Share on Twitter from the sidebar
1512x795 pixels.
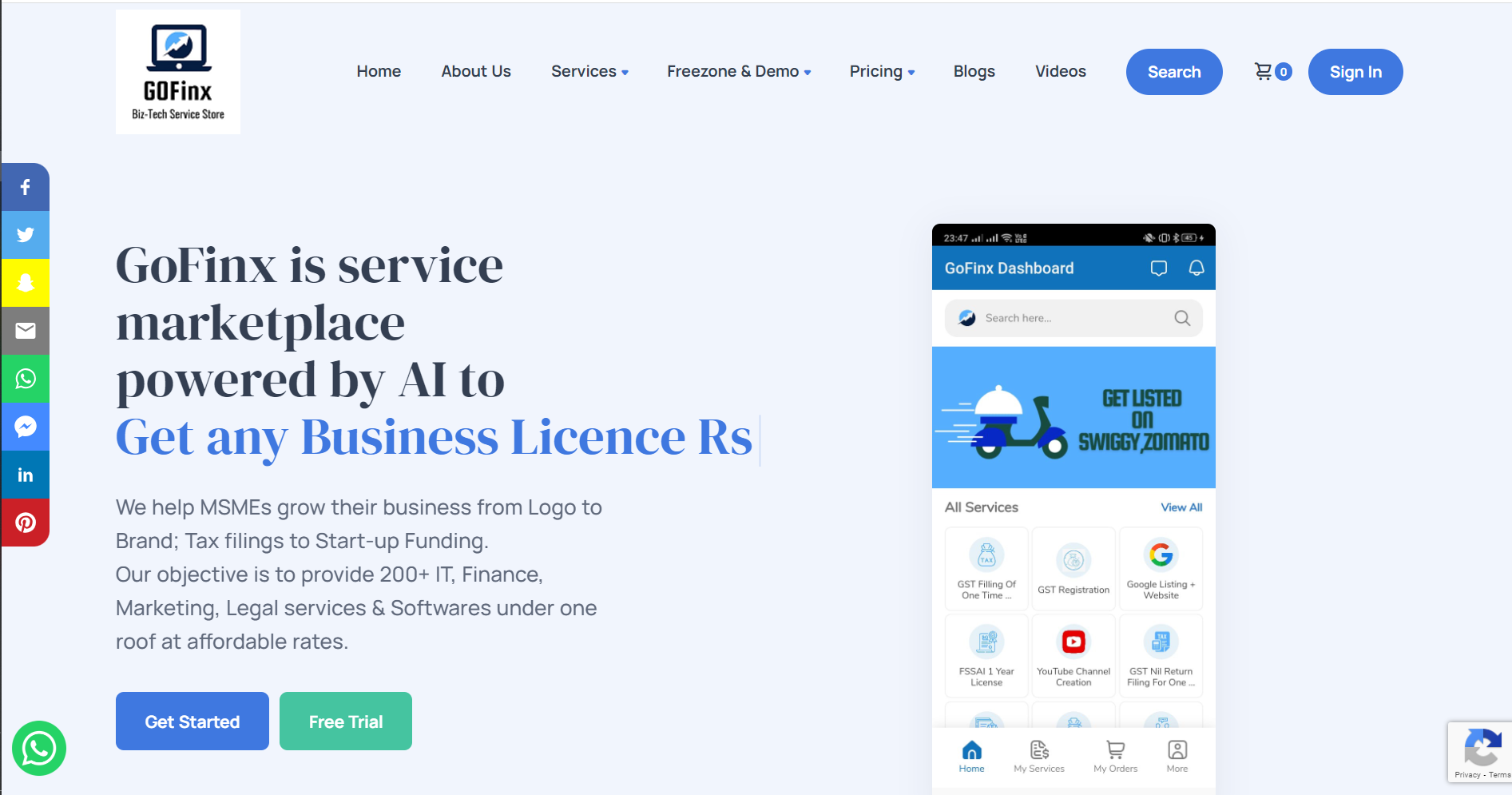pyautogui.click(x=26, y=235)
